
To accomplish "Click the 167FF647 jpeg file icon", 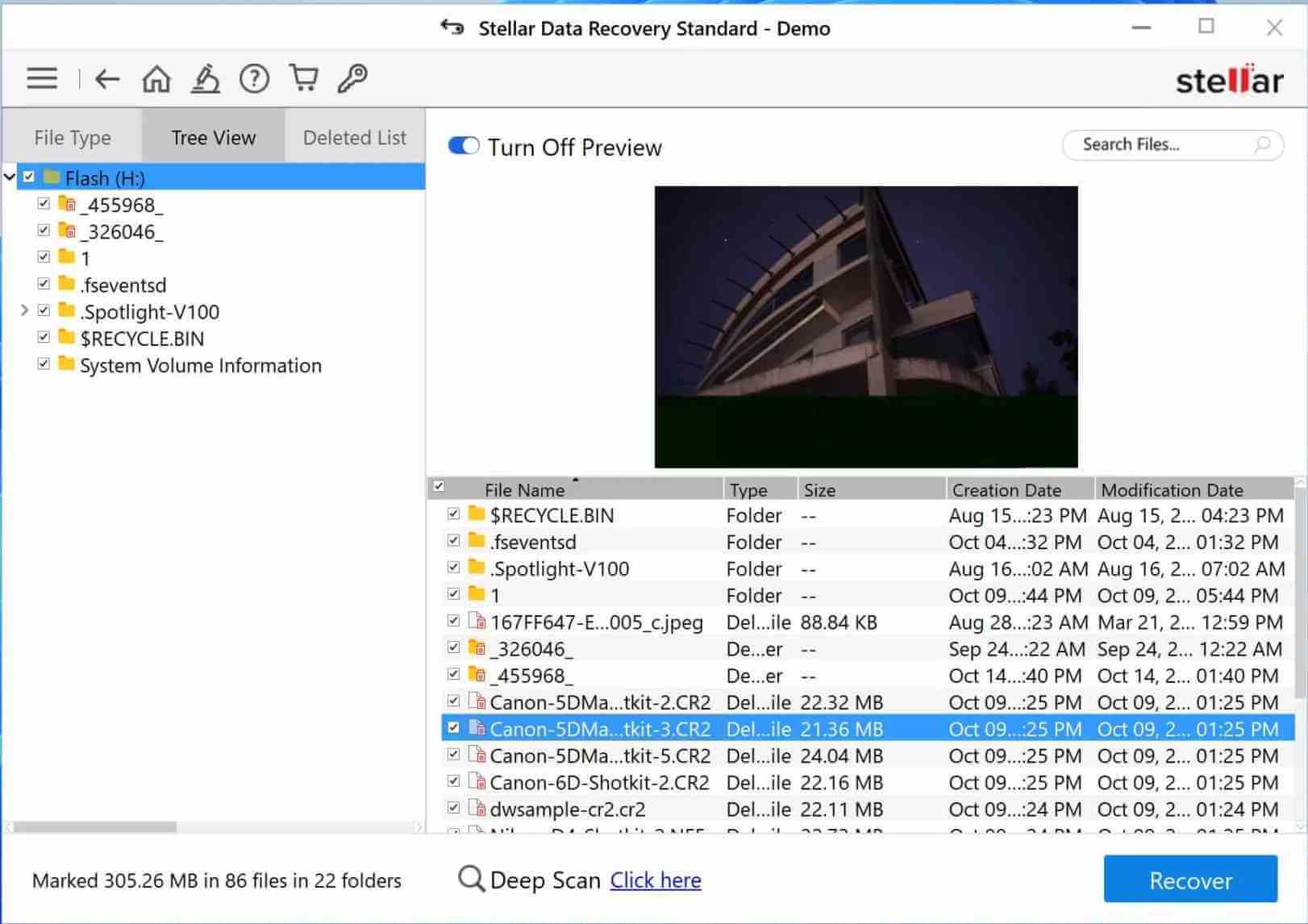I will 477,622.
